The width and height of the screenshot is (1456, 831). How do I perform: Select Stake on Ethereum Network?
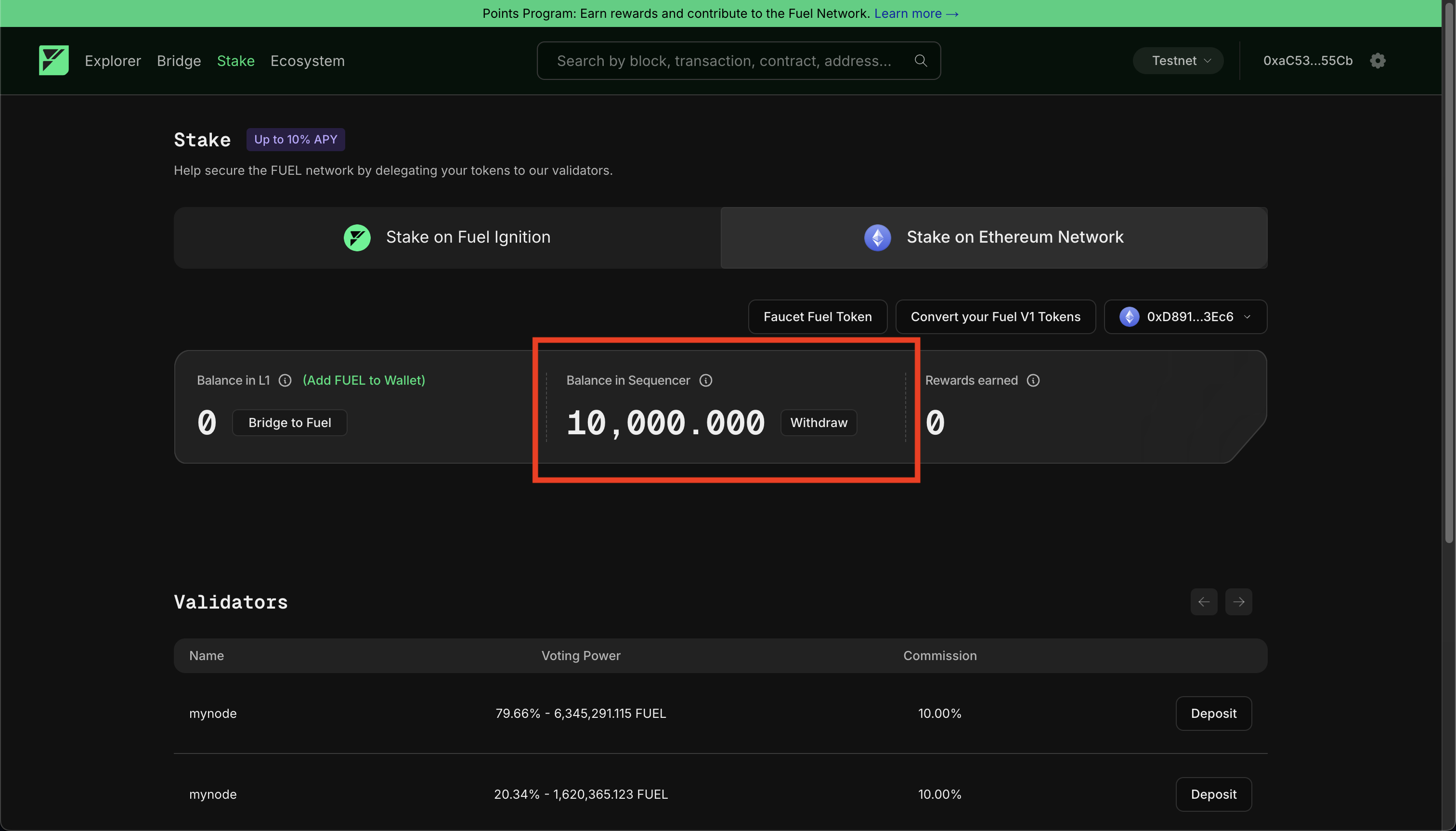[x=993, y=237]
